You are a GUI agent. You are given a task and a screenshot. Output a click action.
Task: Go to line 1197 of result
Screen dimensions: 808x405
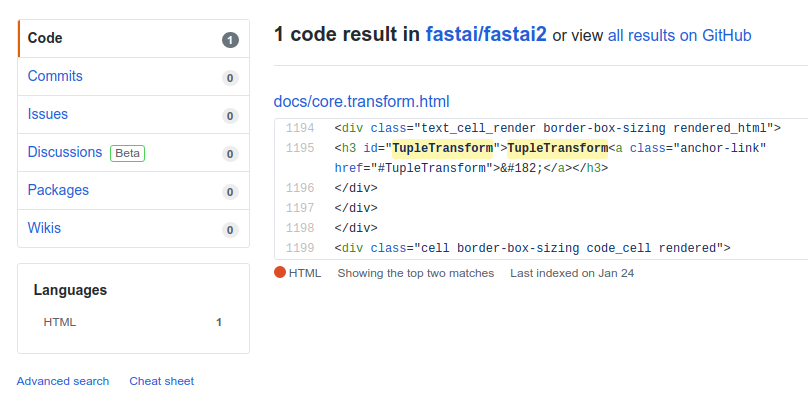(300, 208)
